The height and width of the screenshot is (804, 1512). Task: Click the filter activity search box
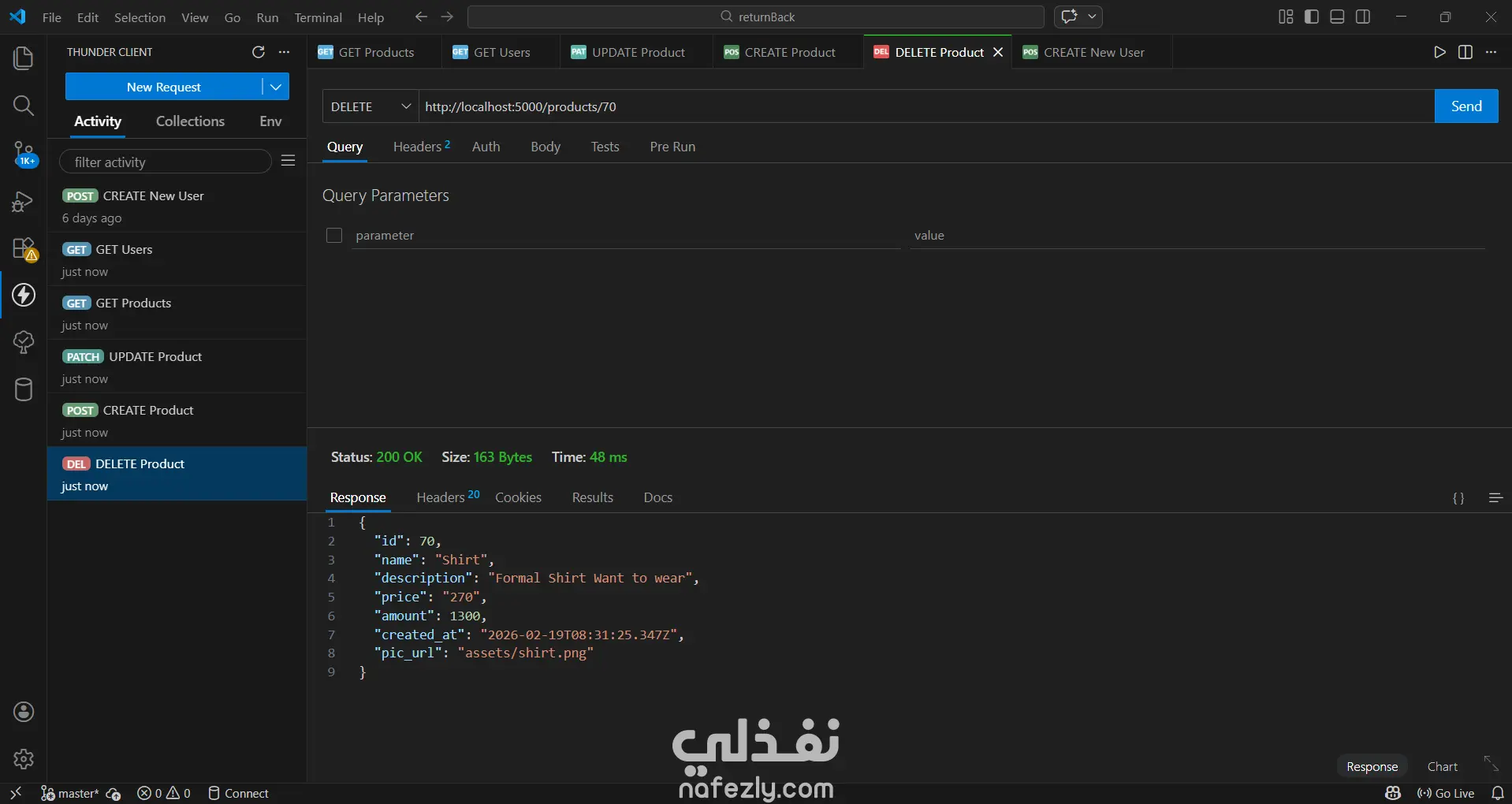166,162
